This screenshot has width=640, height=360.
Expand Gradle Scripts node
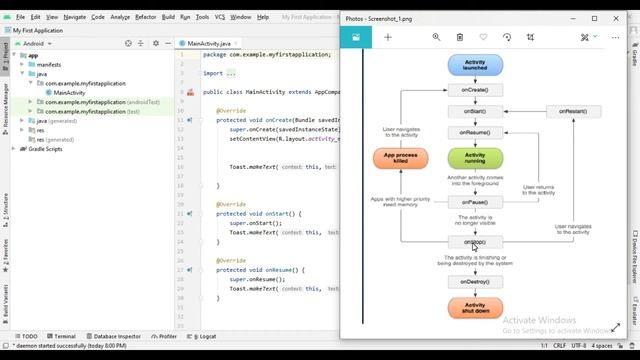click(14, 149)
